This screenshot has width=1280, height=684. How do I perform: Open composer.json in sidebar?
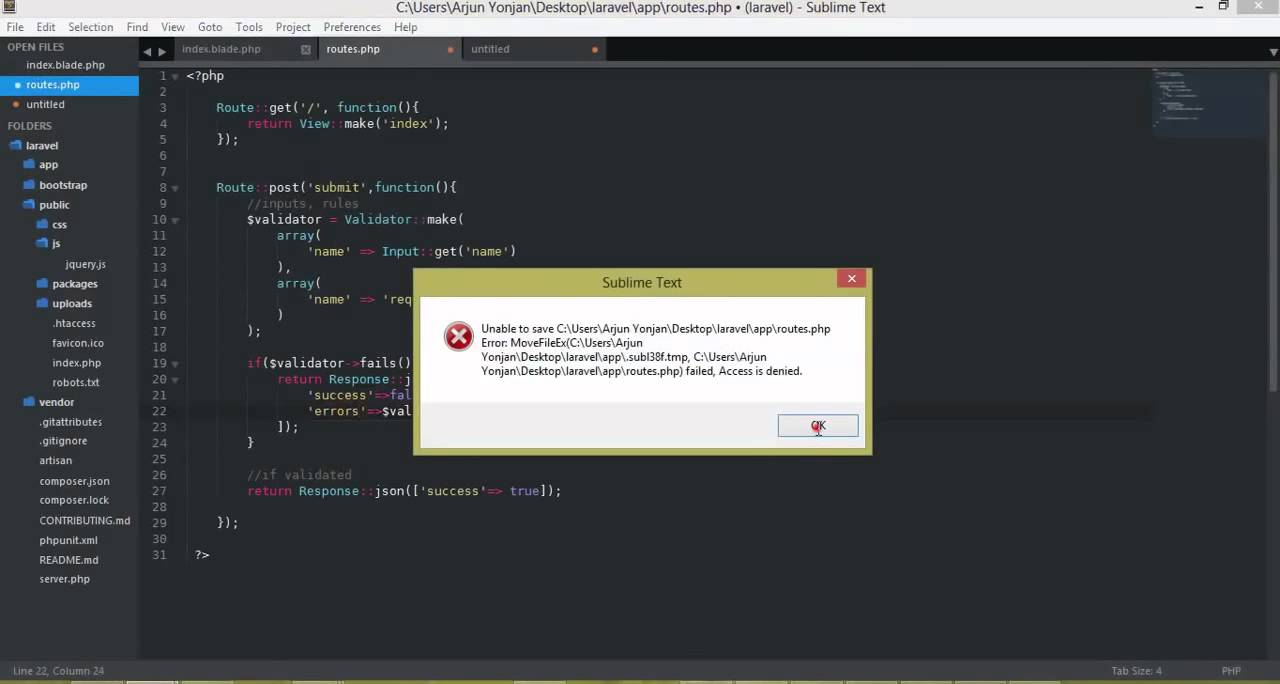pos(74,481)
